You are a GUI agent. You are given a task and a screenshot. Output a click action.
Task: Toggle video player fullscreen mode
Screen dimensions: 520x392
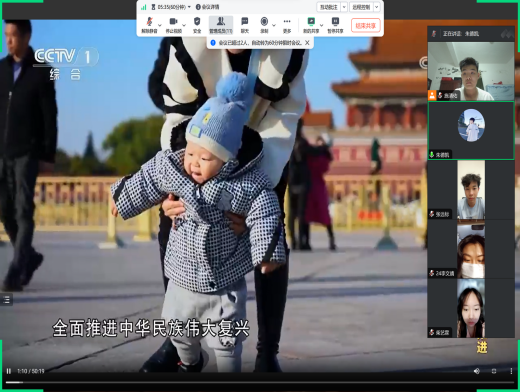pos(494,371)
